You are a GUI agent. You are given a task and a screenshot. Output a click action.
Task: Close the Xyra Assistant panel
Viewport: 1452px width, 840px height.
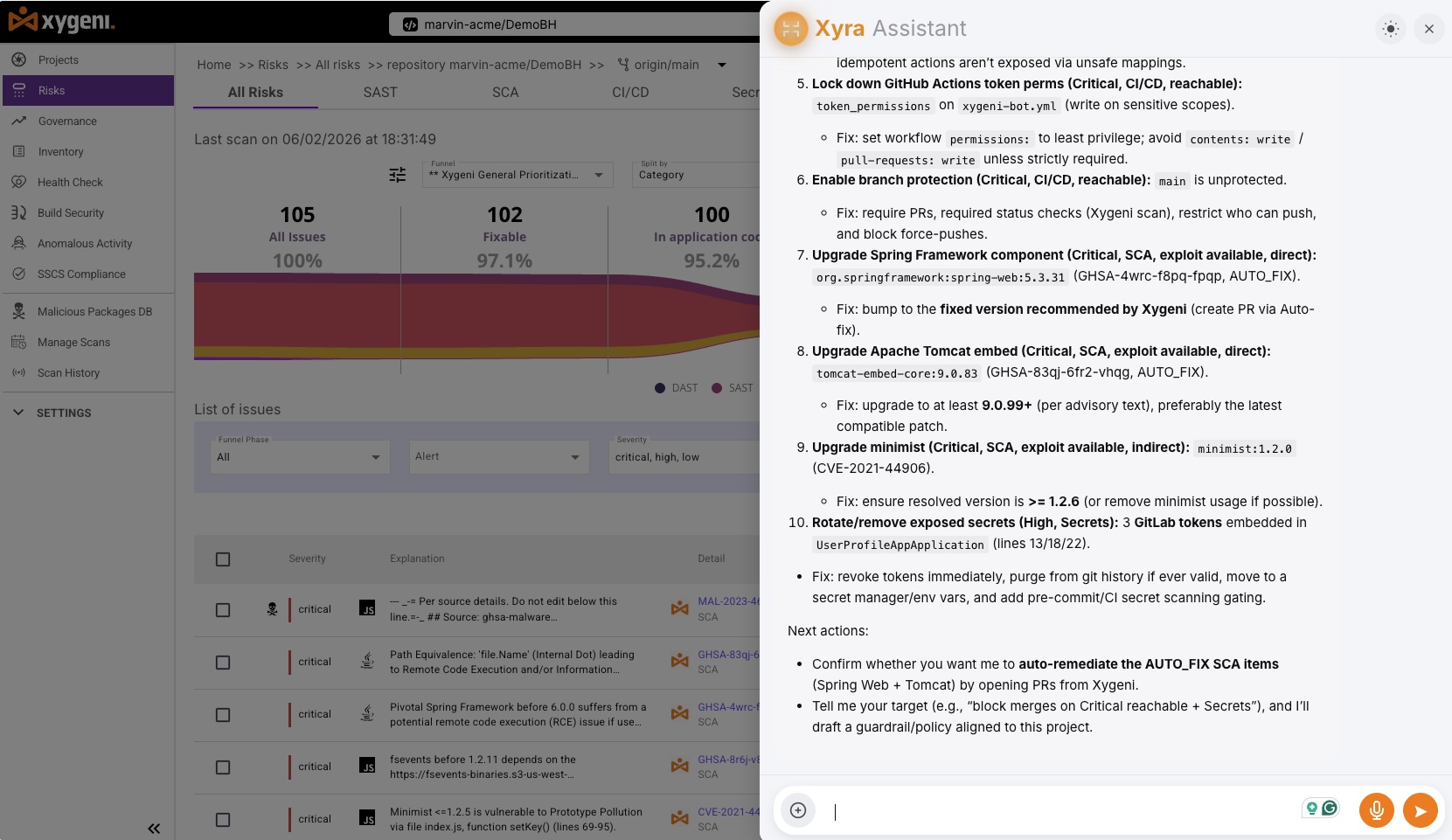tap(1429, 29)
